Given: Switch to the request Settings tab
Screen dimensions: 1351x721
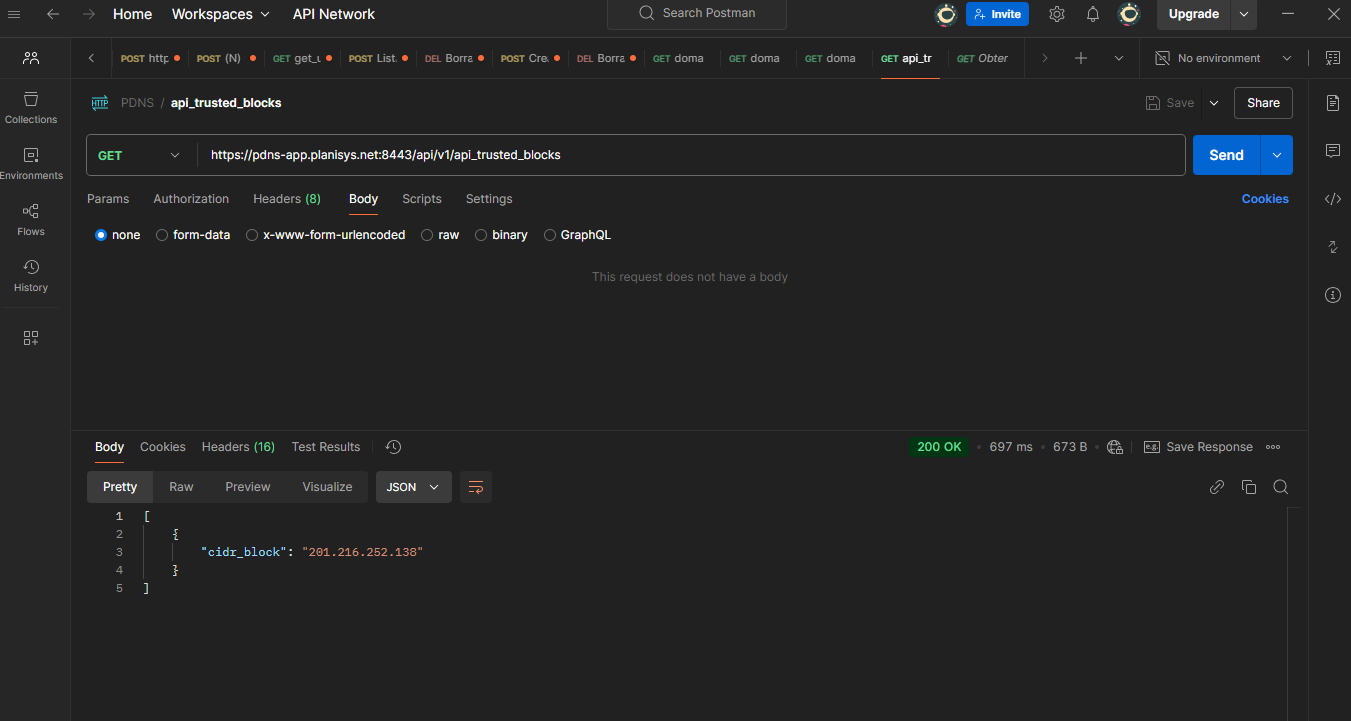Looking at the screenshot, I should click(489, 199).
